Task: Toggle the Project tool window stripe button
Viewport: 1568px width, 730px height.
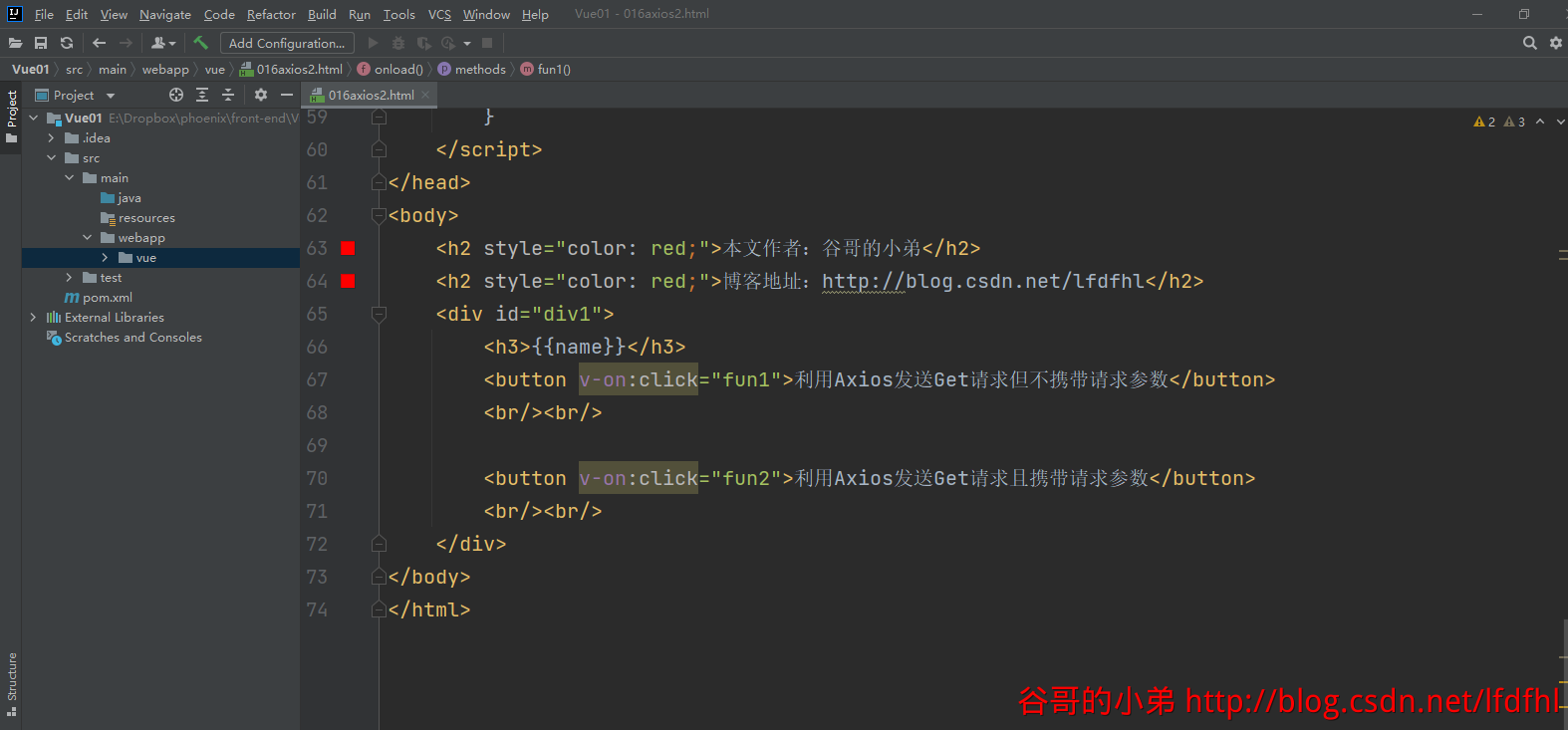Action: click(x=11, y=116)
